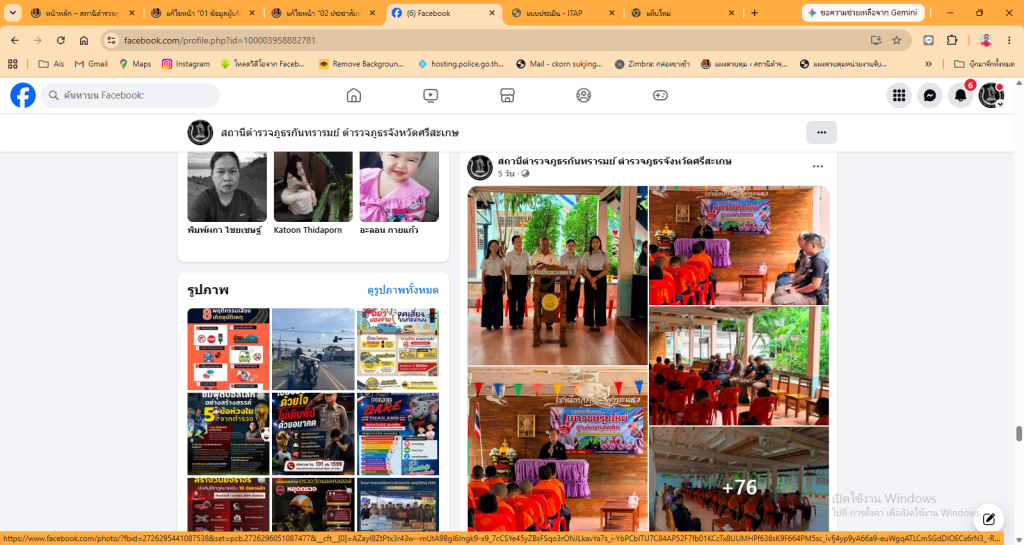Open post three-dots options menu
1024x545 pixels.
pyautogui.click(x=818, y=166)
